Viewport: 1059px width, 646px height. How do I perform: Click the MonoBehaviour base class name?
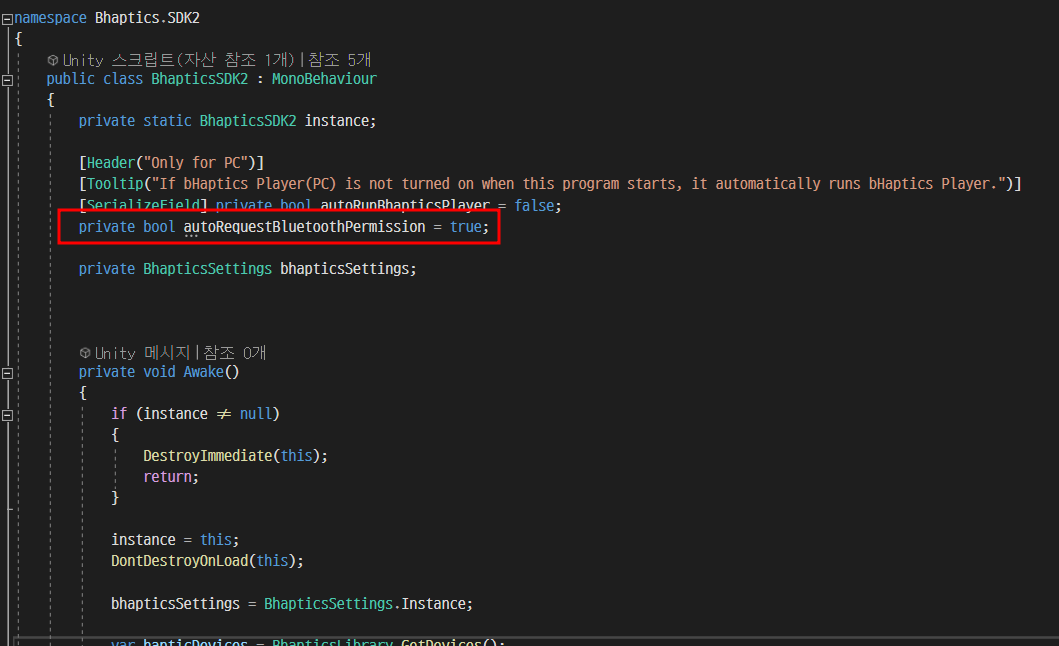tap(324, 79)
